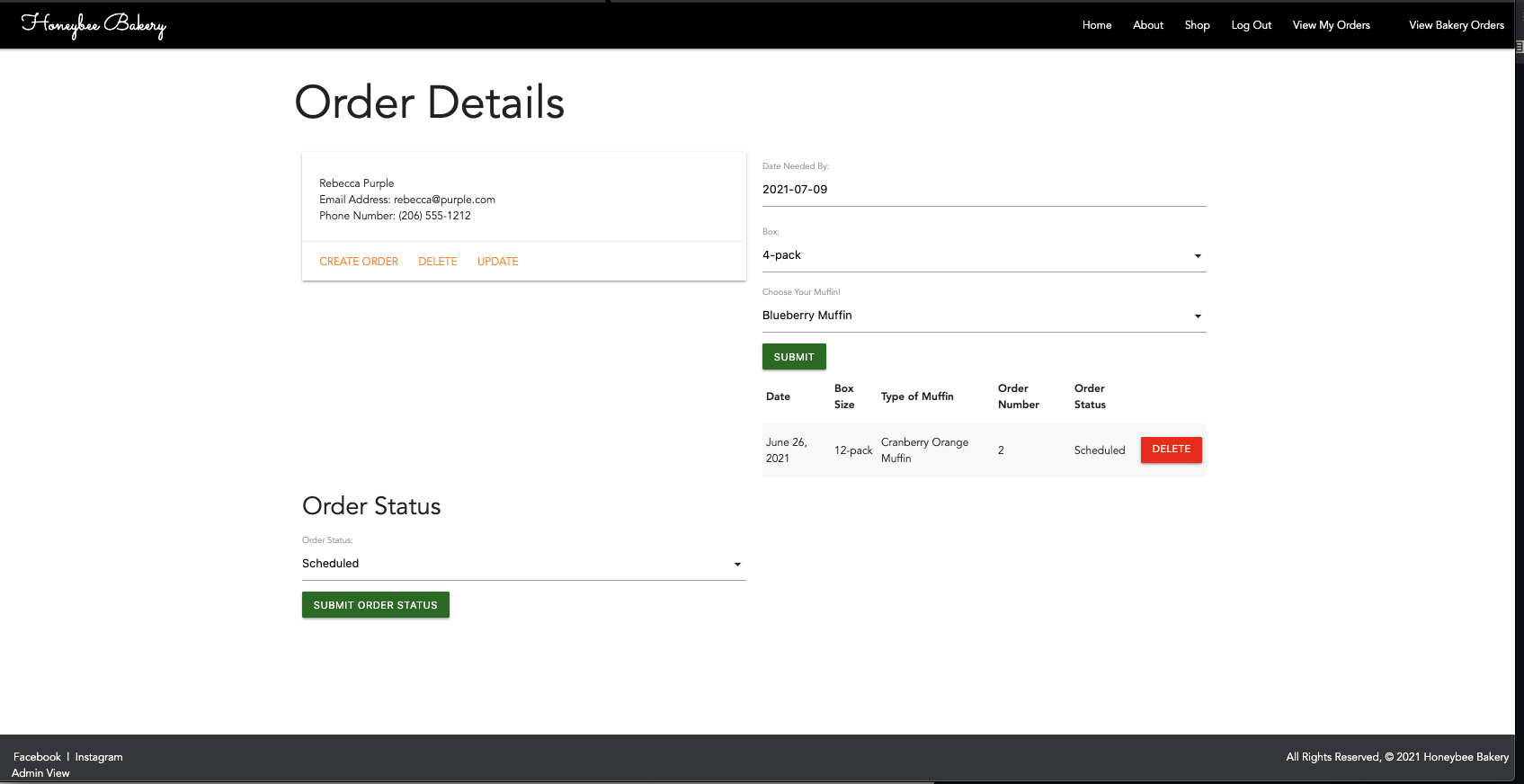Click the Type of Muffin column header
The height and width of the screenshot is (784, 1524).
tap(917, 396)
